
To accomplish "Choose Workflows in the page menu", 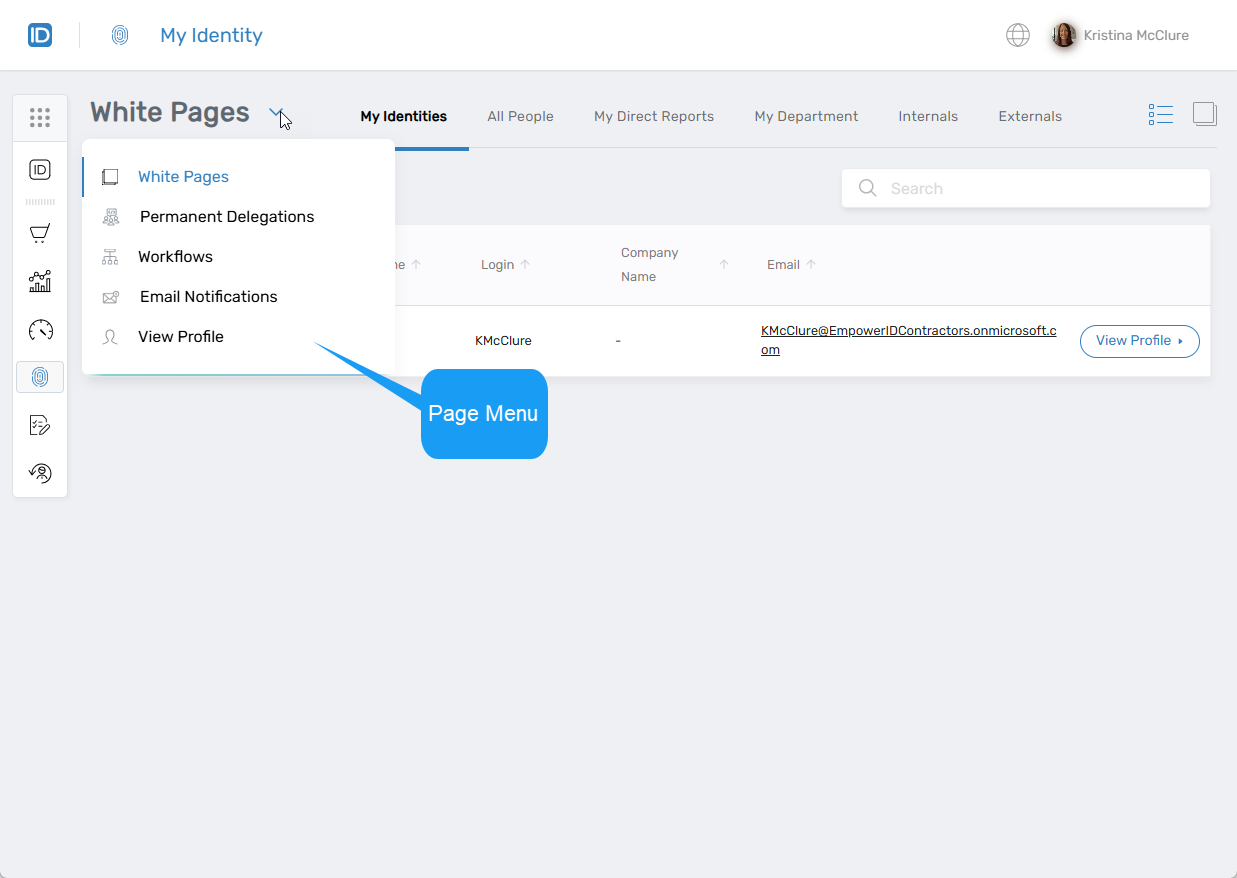I will [175, 257].
